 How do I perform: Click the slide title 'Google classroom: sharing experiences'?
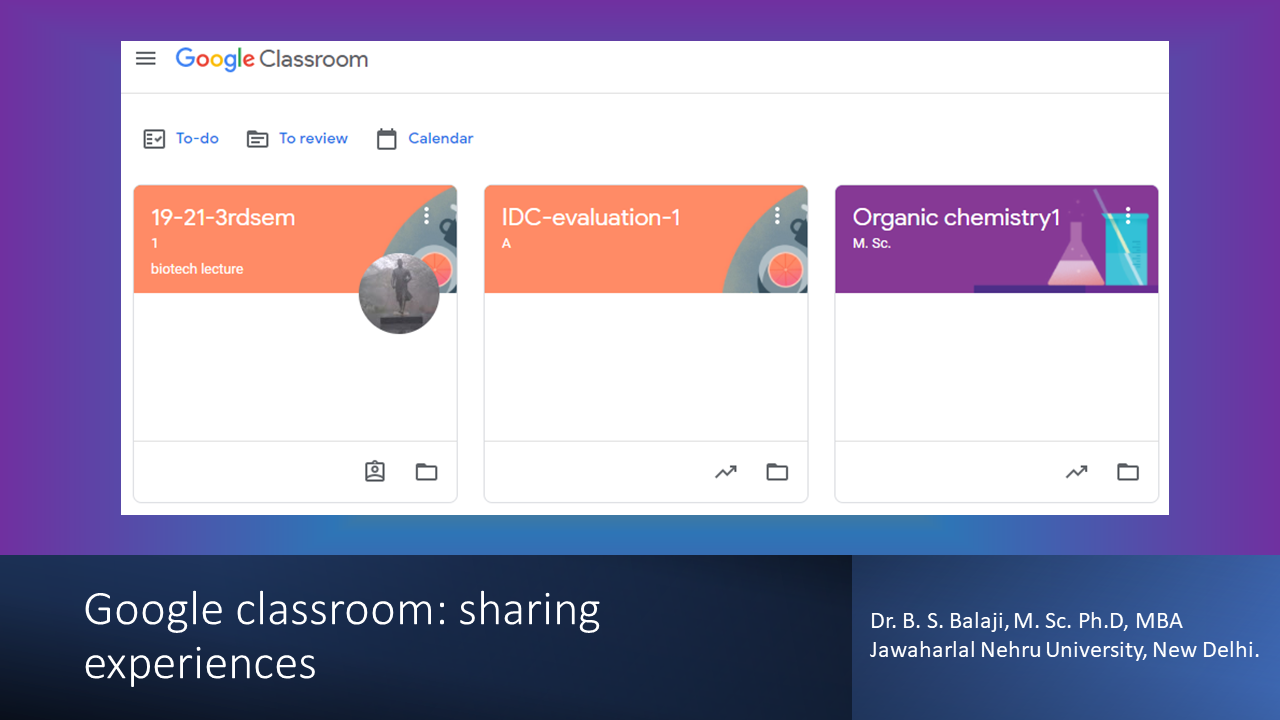[x=342, y=635]
